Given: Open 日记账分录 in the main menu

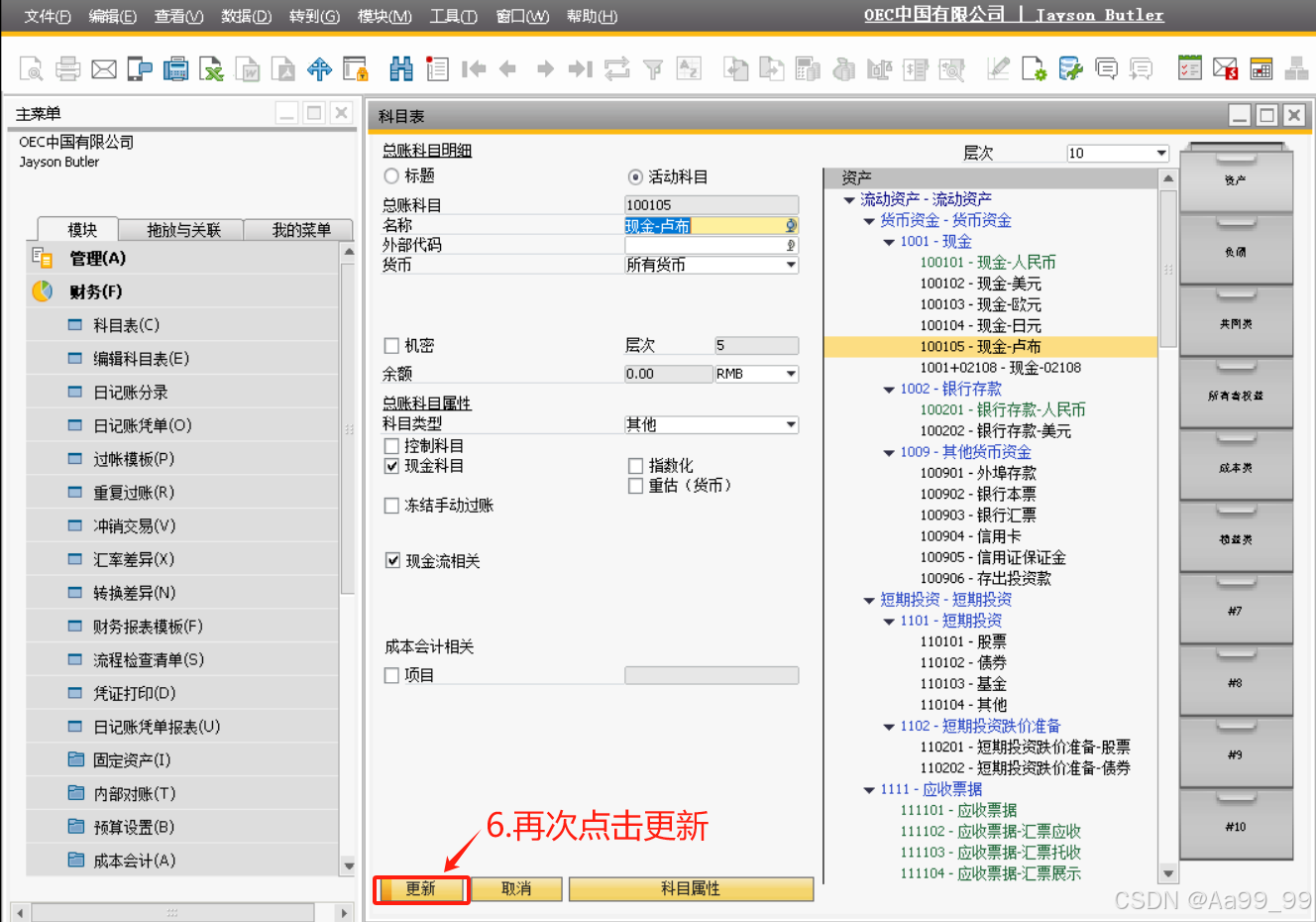Looking at the screenshot, I should click(x=183, y=393).
